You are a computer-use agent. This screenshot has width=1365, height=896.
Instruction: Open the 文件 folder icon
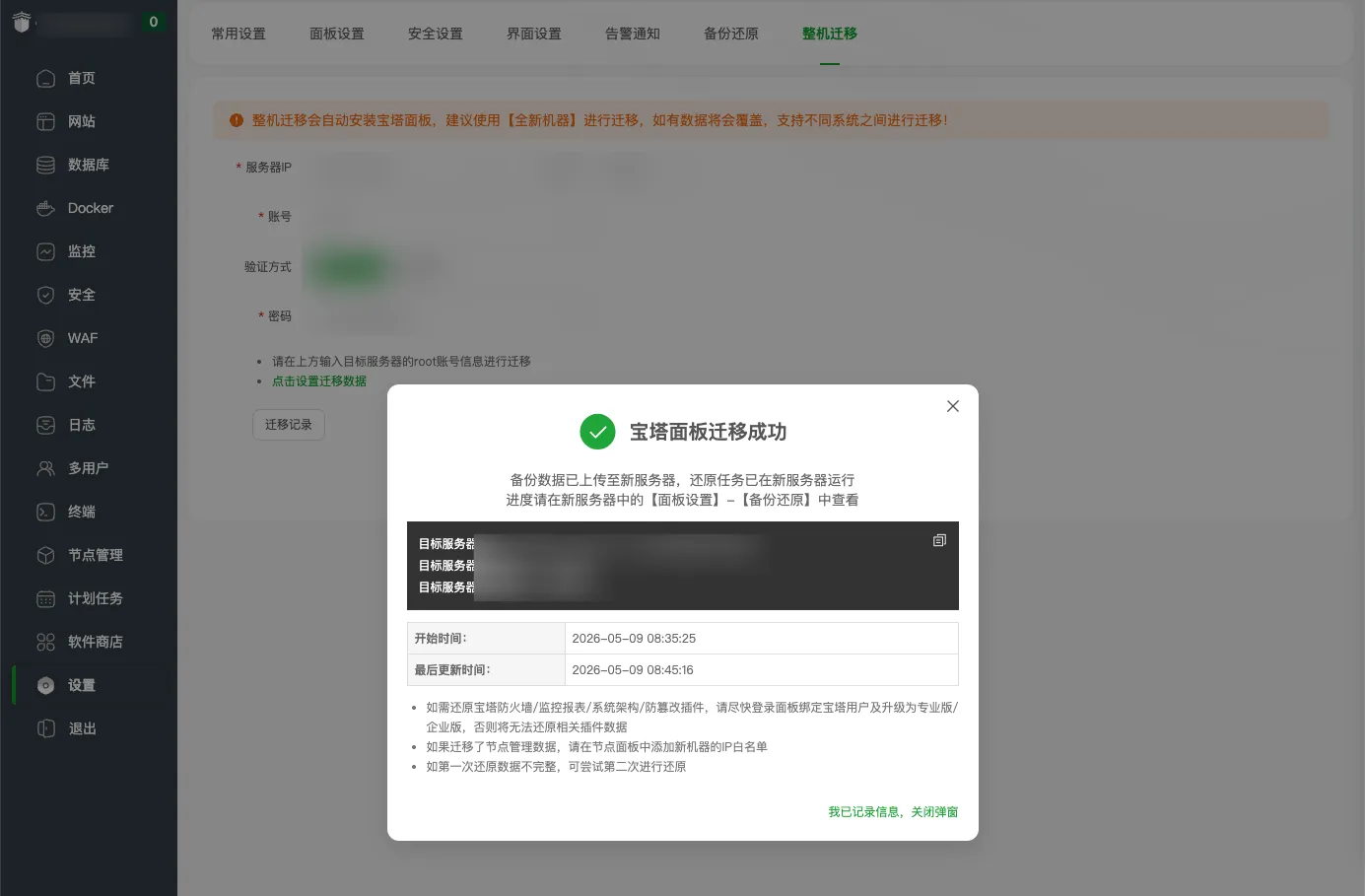coord(45,381)
